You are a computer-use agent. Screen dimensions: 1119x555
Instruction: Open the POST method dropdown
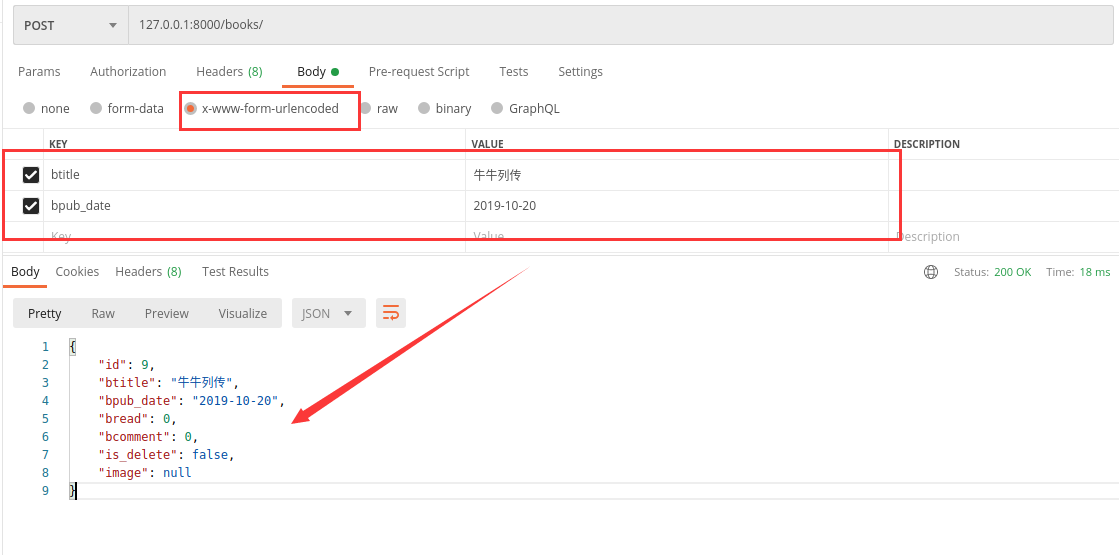click(70, 25)
